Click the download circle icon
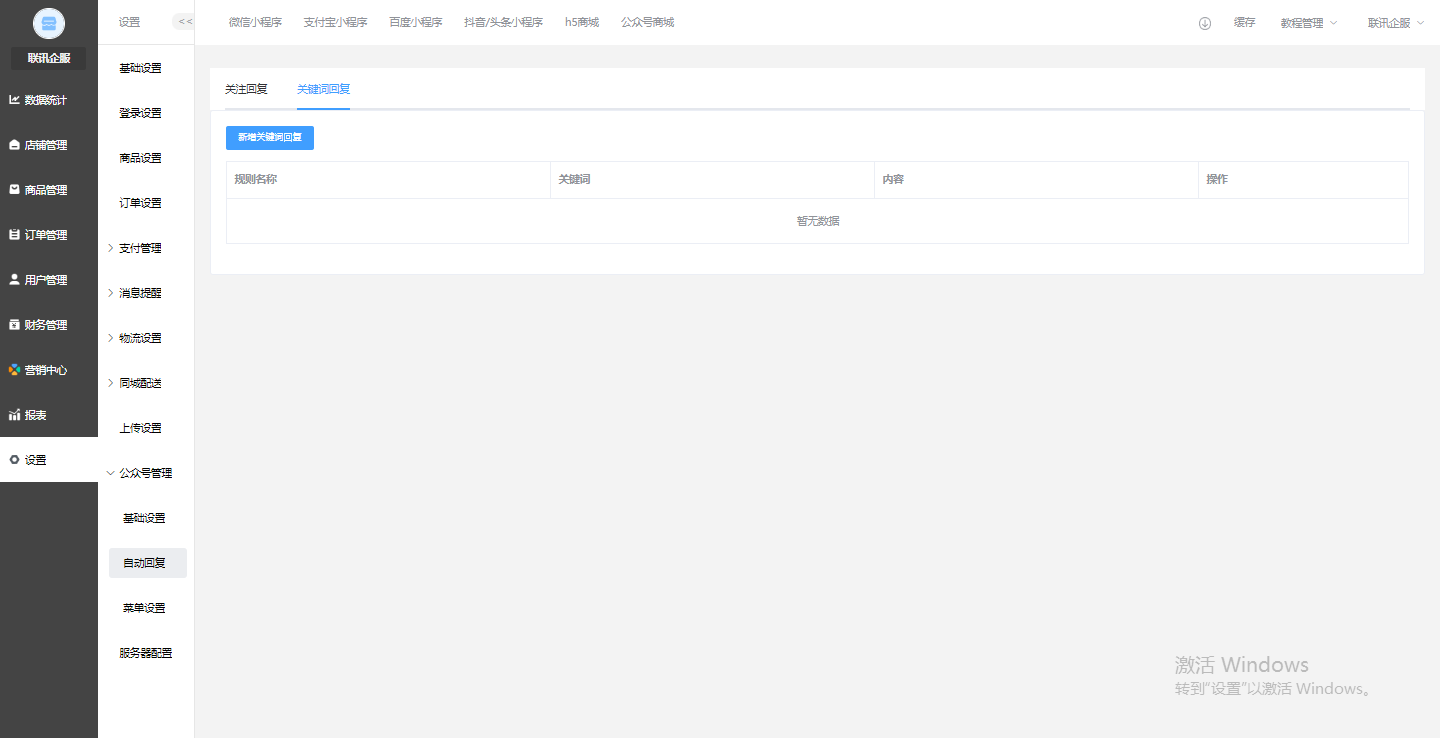The height and width of the screenshot is (738, 1440). pos(1205,23)
